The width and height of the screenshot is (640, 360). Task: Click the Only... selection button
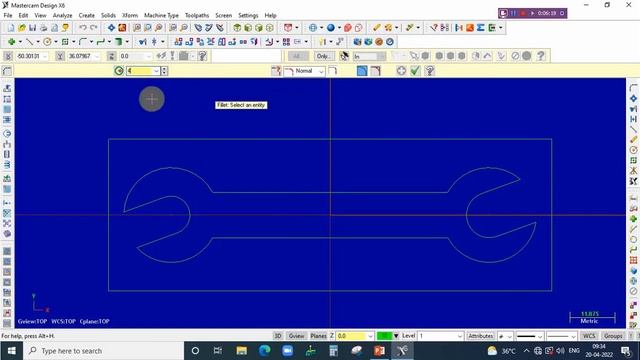point(324,56)
